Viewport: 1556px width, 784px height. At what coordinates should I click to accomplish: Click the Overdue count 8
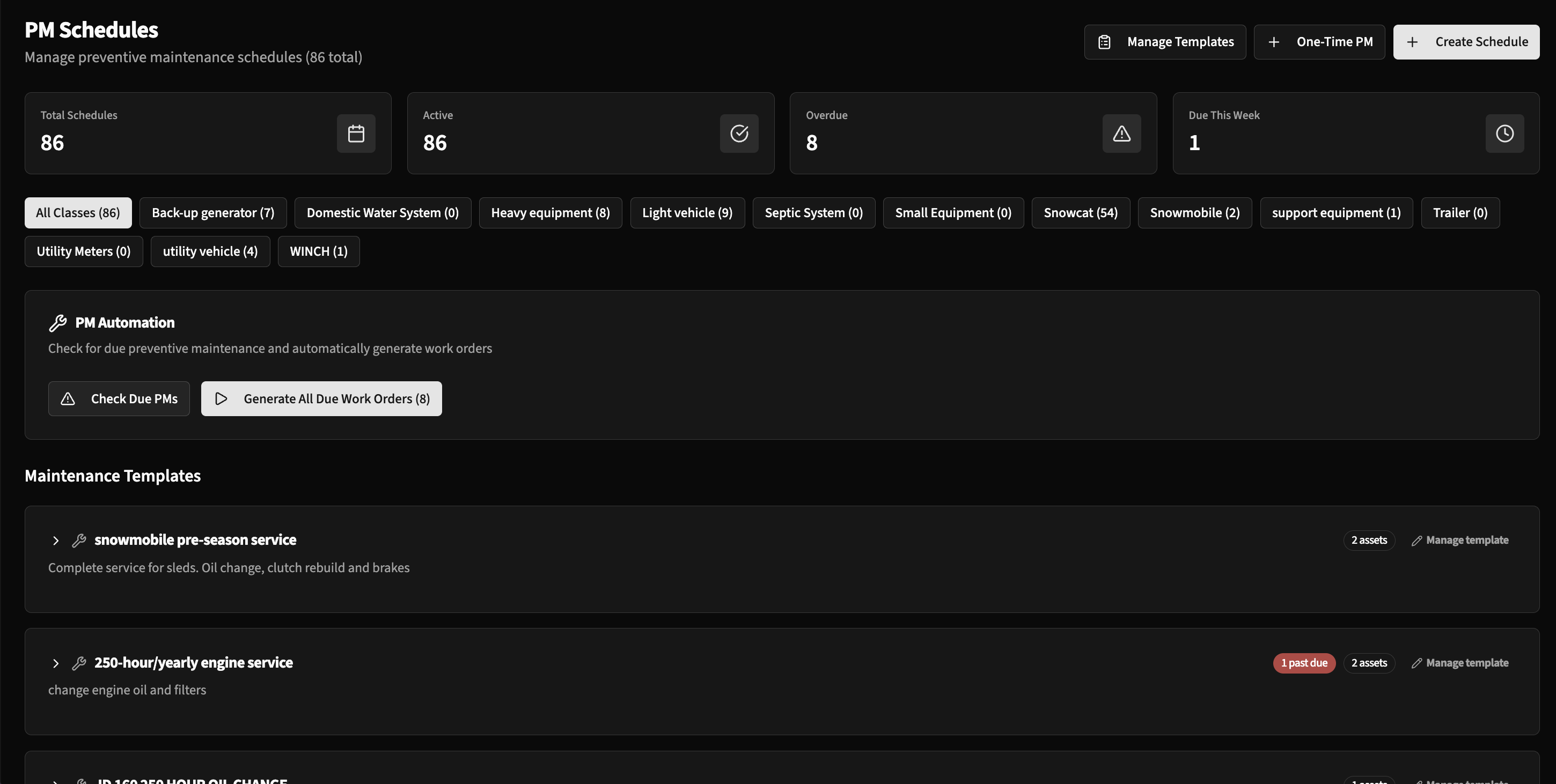(811, 143)
